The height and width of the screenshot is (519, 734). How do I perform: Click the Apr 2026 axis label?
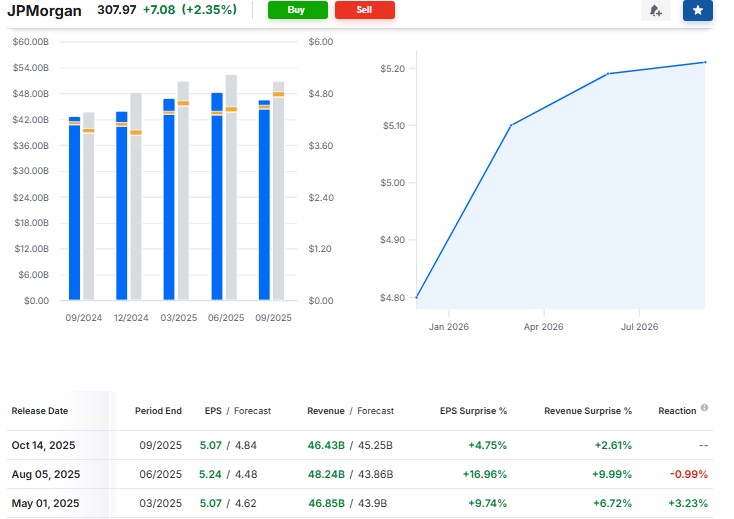(543, 327)
